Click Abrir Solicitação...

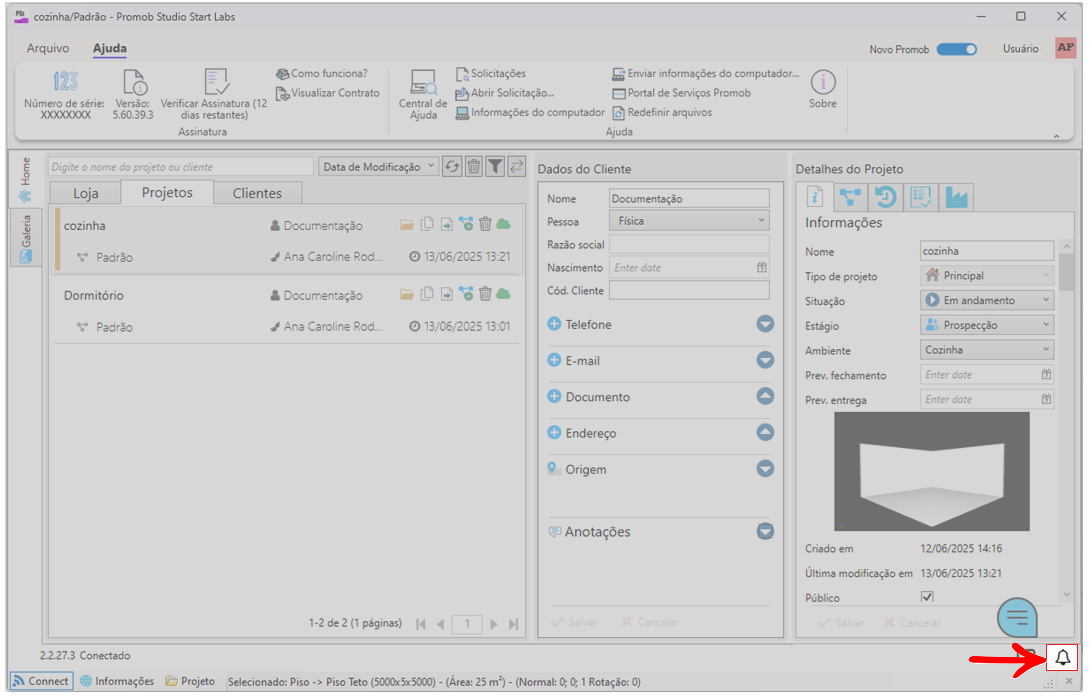tap(505, 93)
